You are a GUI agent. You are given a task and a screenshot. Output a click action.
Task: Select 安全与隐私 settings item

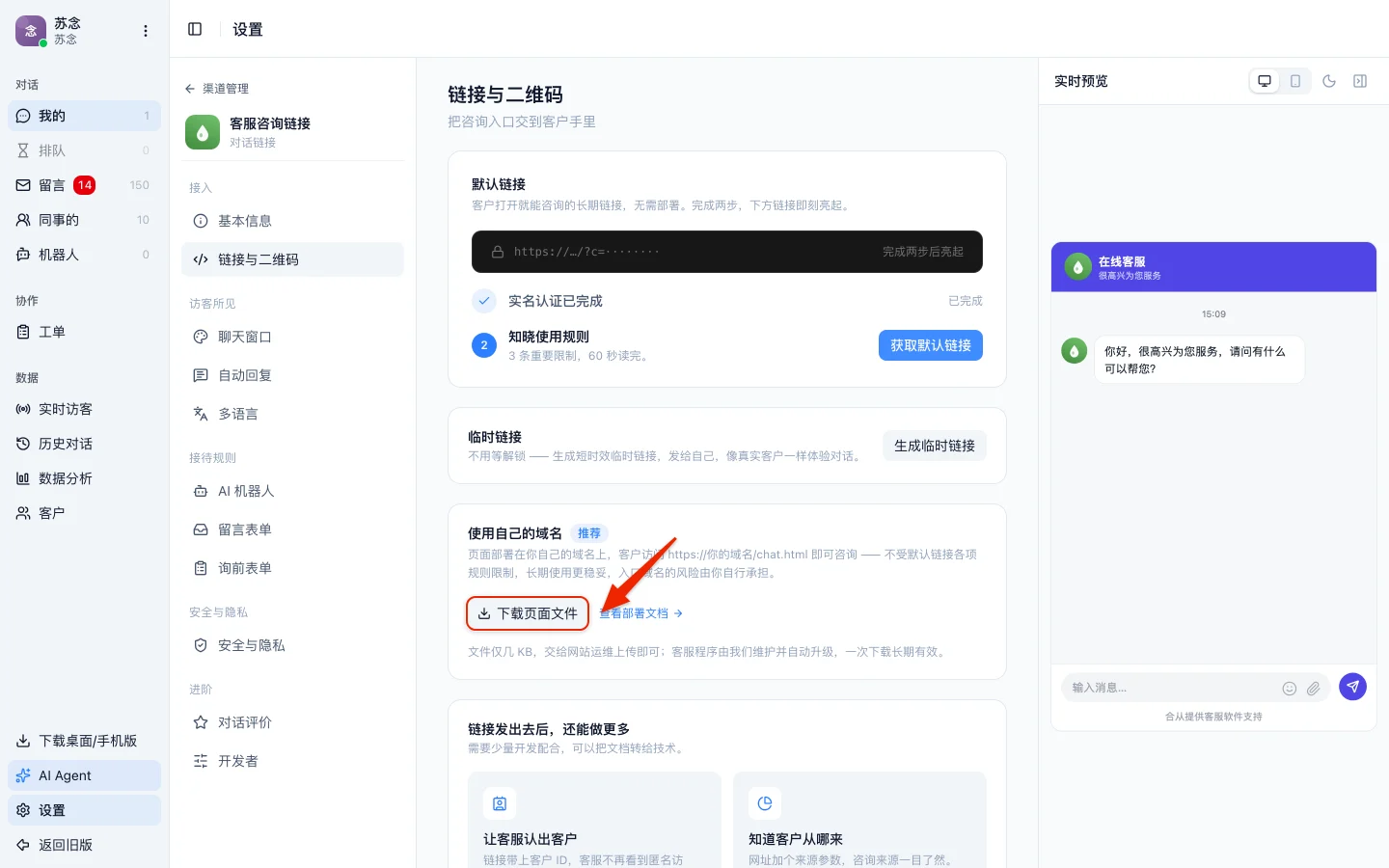click(x=292, y=645)
